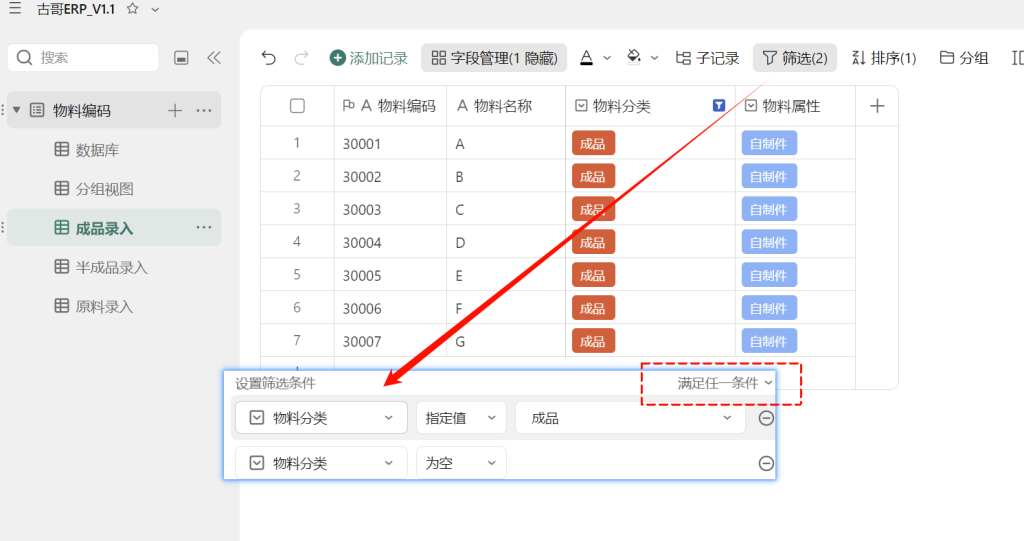Viewport: 1024px width, 541px height.
Task: Click the 搜索 search field
Action: [x=83, y=57]
